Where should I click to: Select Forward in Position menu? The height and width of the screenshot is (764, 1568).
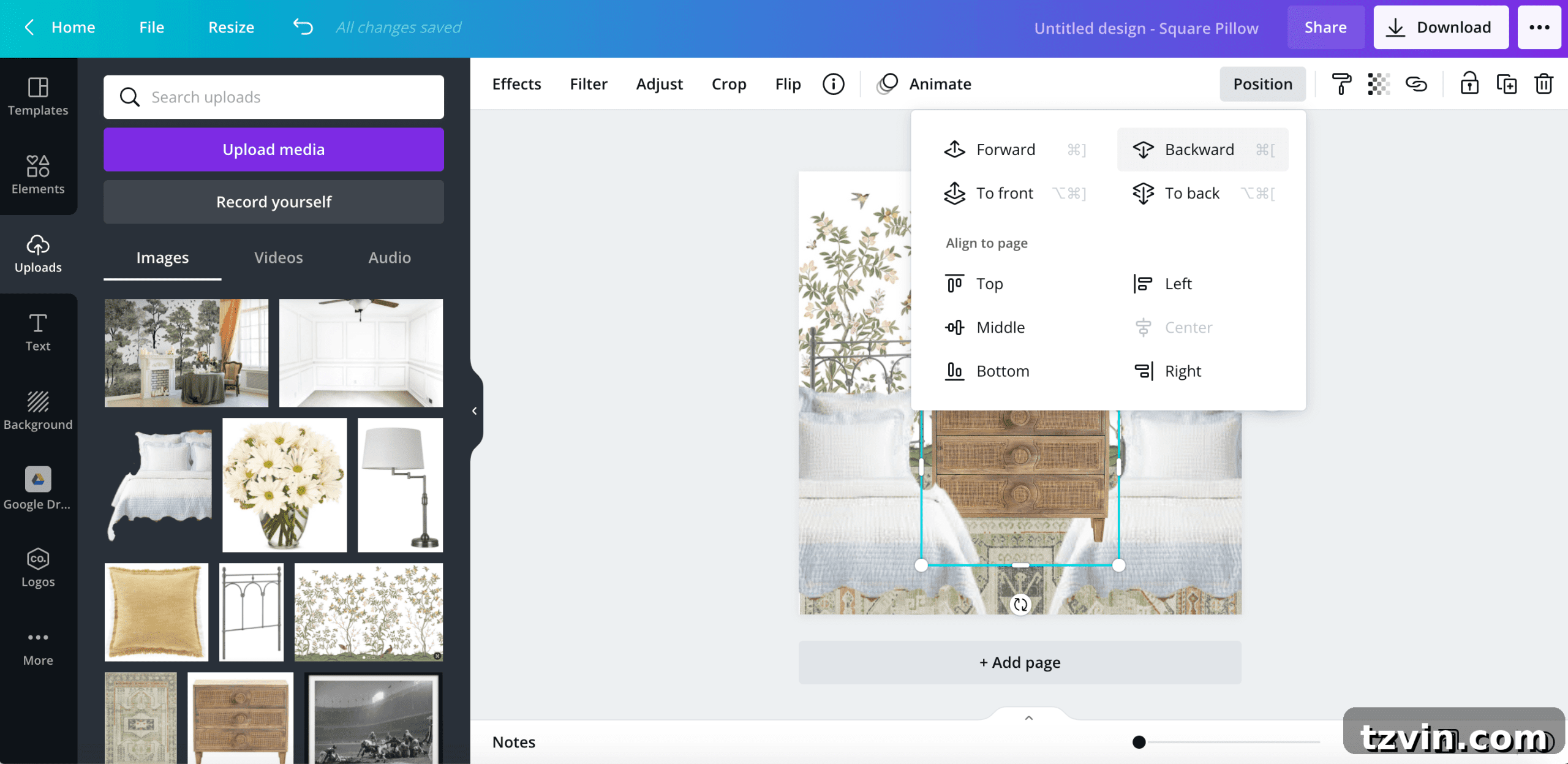[x=1016, y=149]
